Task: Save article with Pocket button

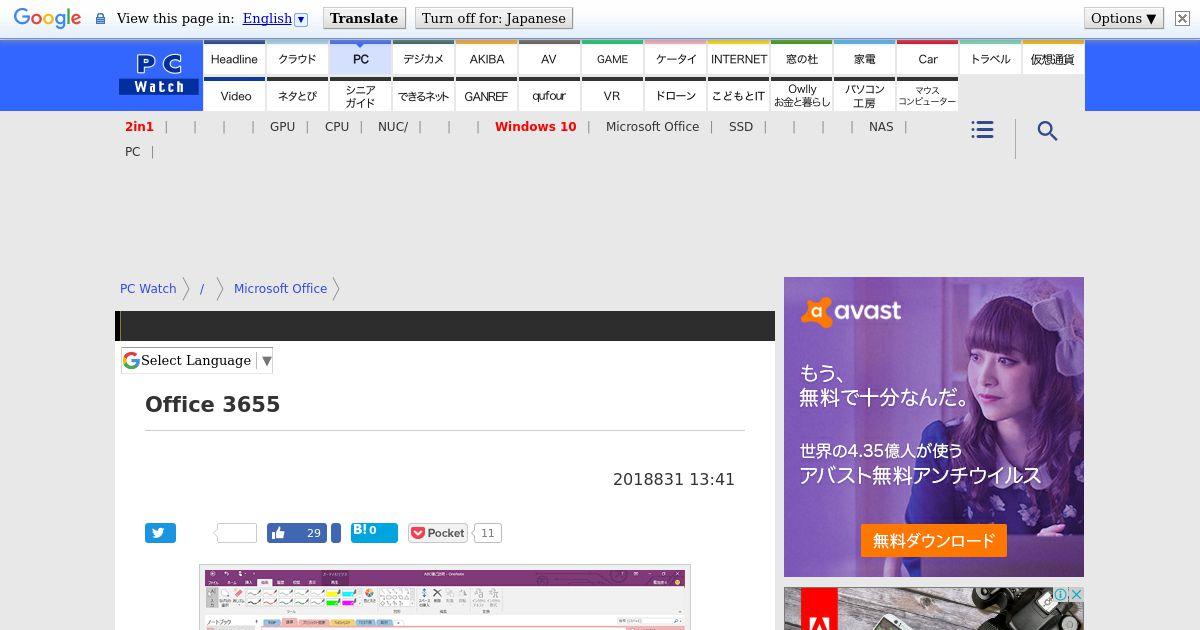Action: click(x=438, y=533)
